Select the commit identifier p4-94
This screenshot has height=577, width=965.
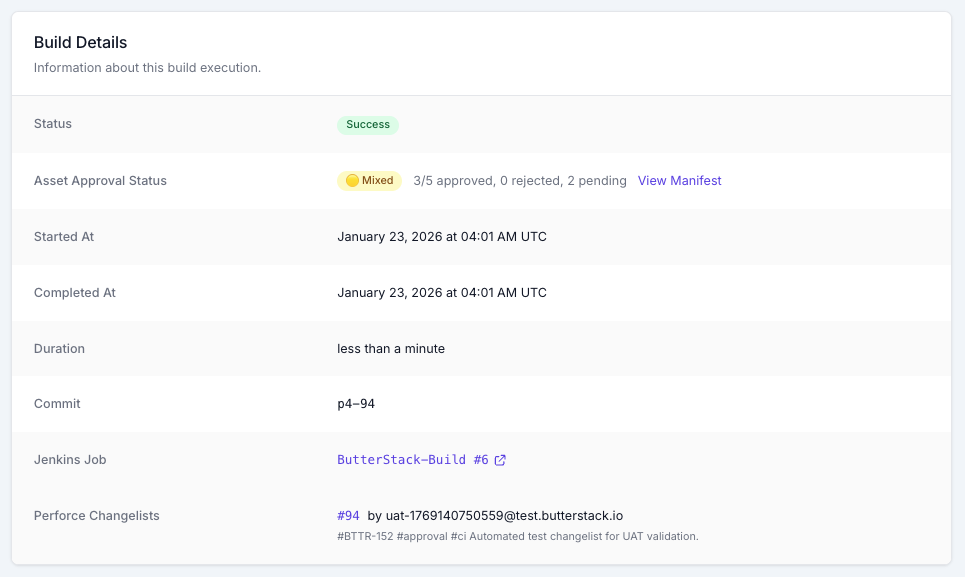click(x=355, y=404)
